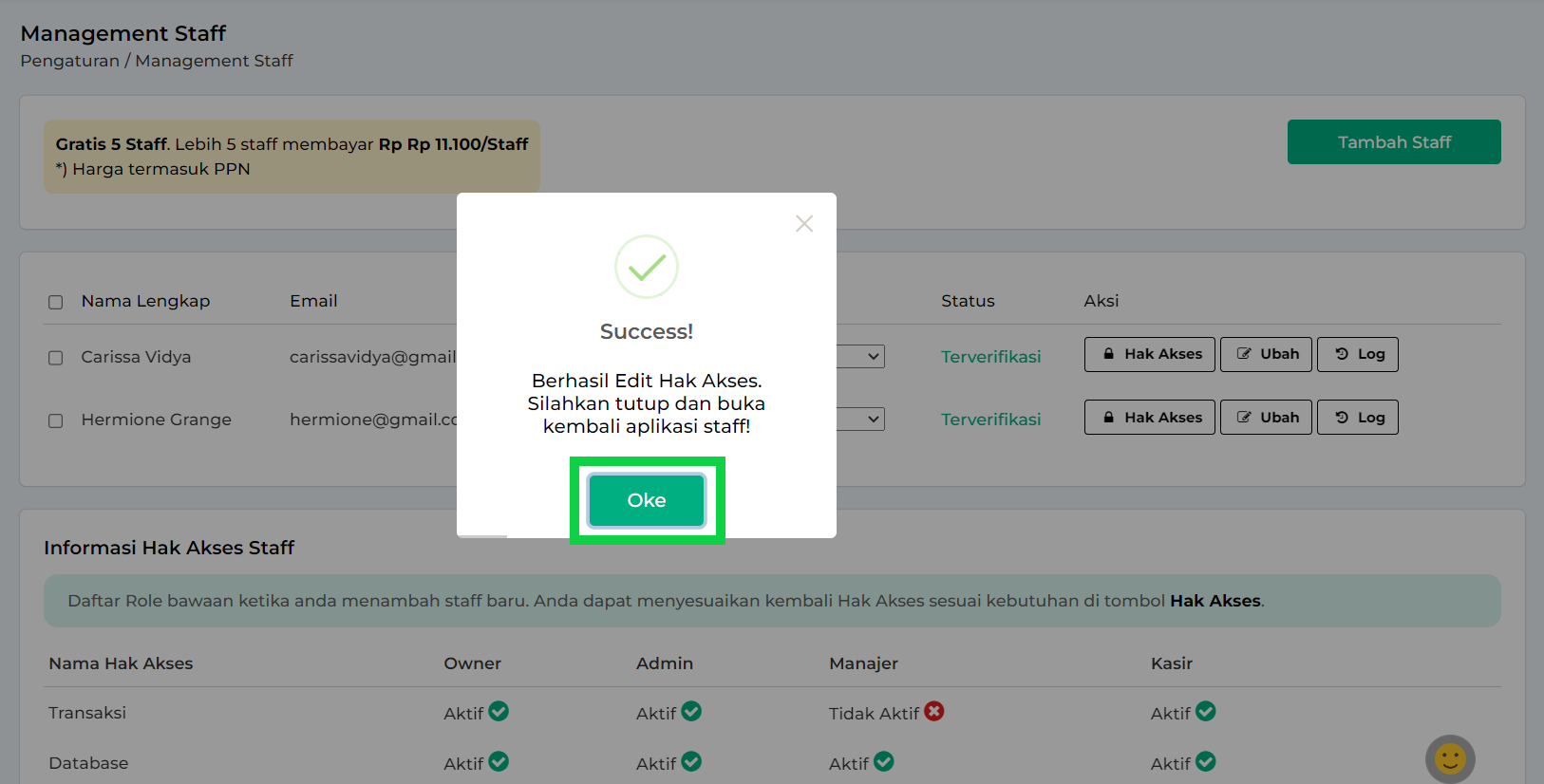Click the Manajer column header
The width and height of the screenshot is (1544, 784).
pos(863,663)
